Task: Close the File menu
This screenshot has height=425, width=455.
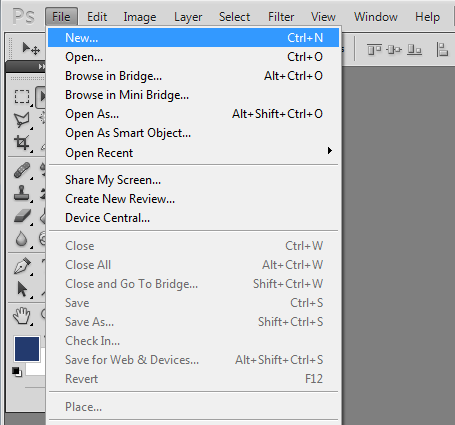Action: click(61, 17)
